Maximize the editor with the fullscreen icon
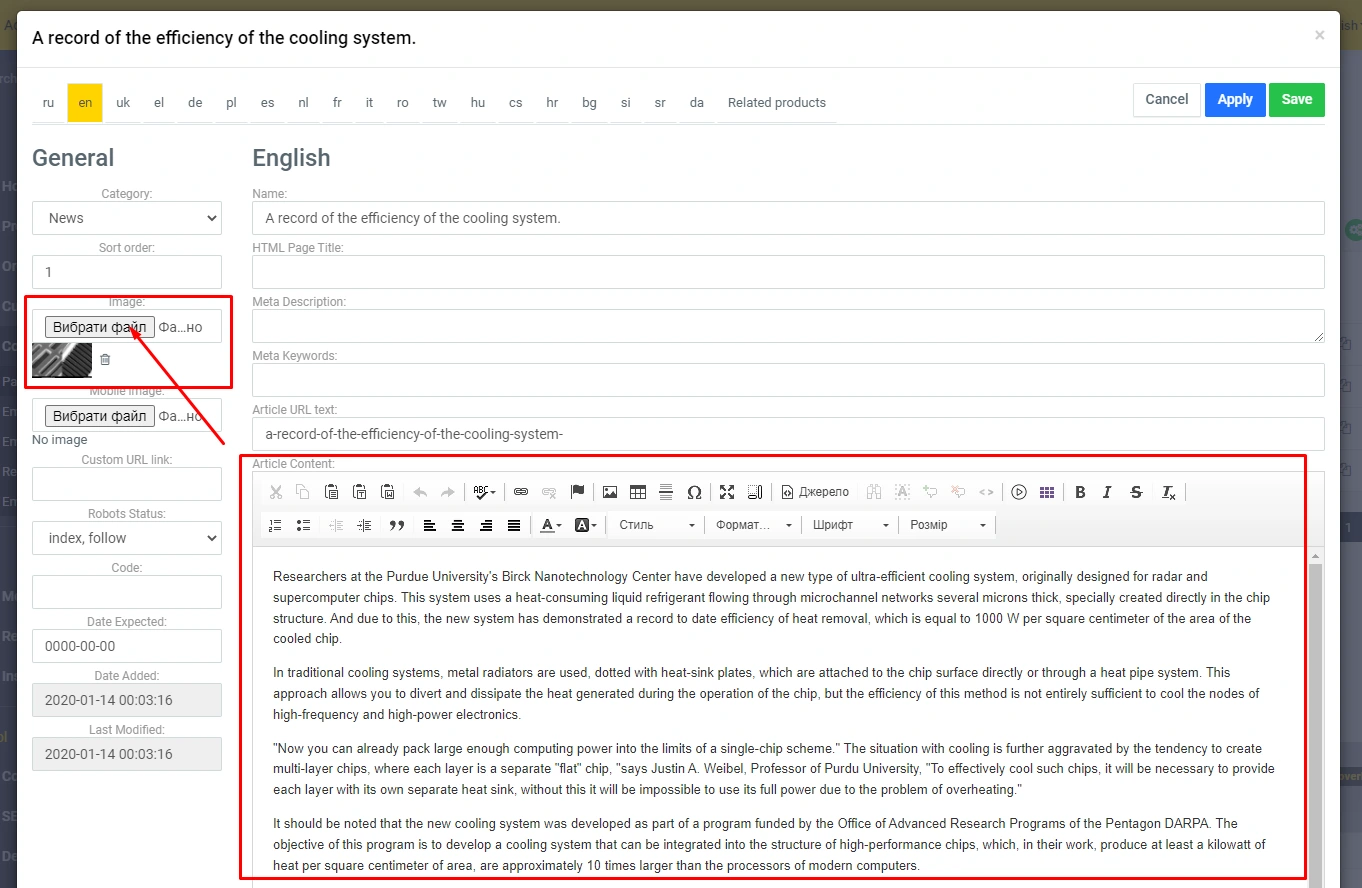1362x888 pixels. (x=727, y=492)
